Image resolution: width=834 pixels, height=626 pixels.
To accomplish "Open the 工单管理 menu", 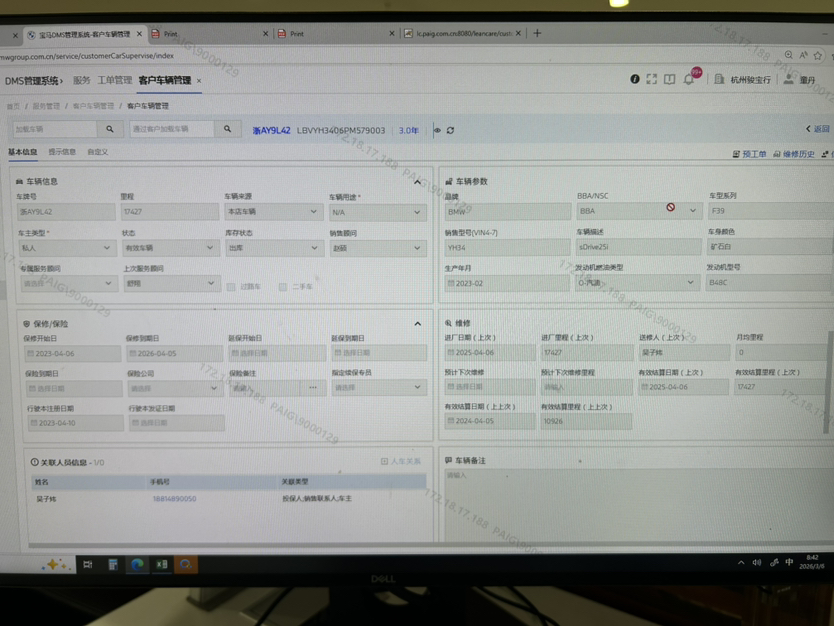I will (114, 80).
